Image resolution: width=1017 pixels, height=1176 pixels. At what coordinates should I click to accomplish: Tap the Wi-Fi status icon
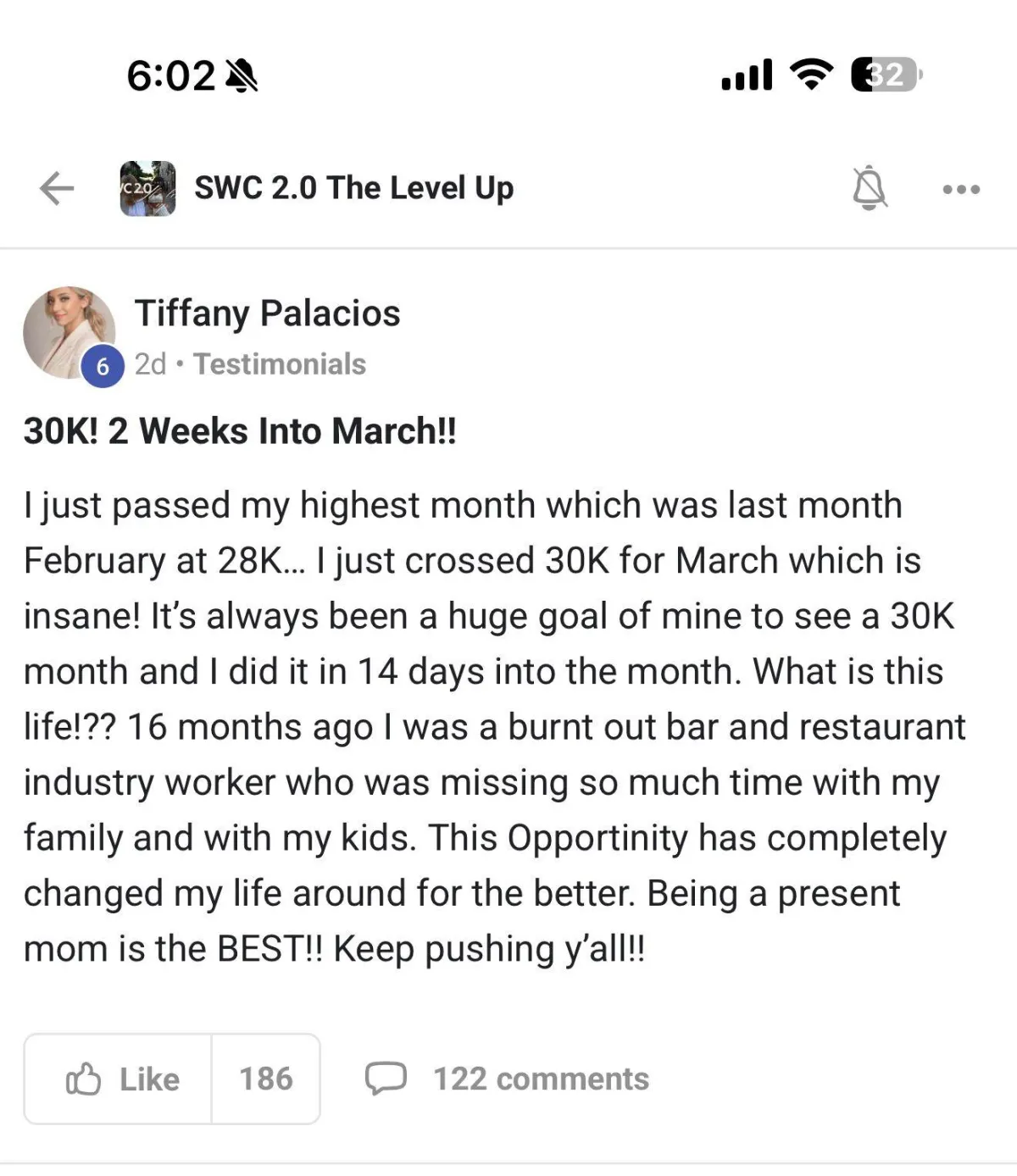pyautogui.click(x=811, y=75)
